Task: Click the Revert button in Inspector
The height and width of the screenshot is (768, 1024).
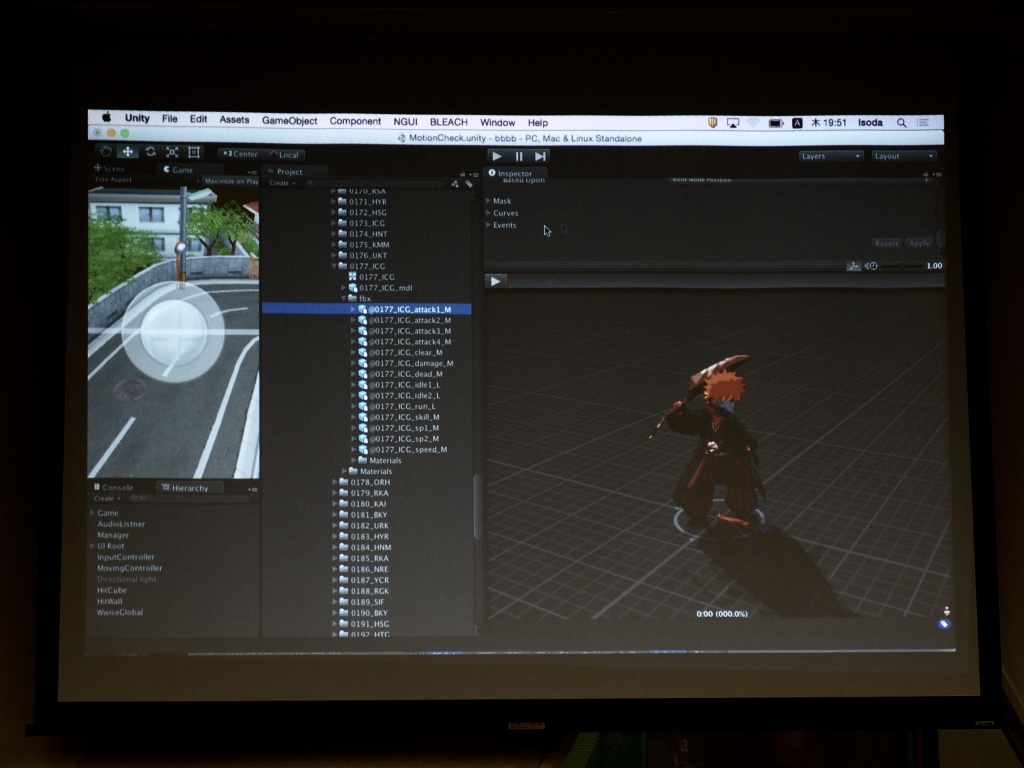Action: (x=886, y=243)
